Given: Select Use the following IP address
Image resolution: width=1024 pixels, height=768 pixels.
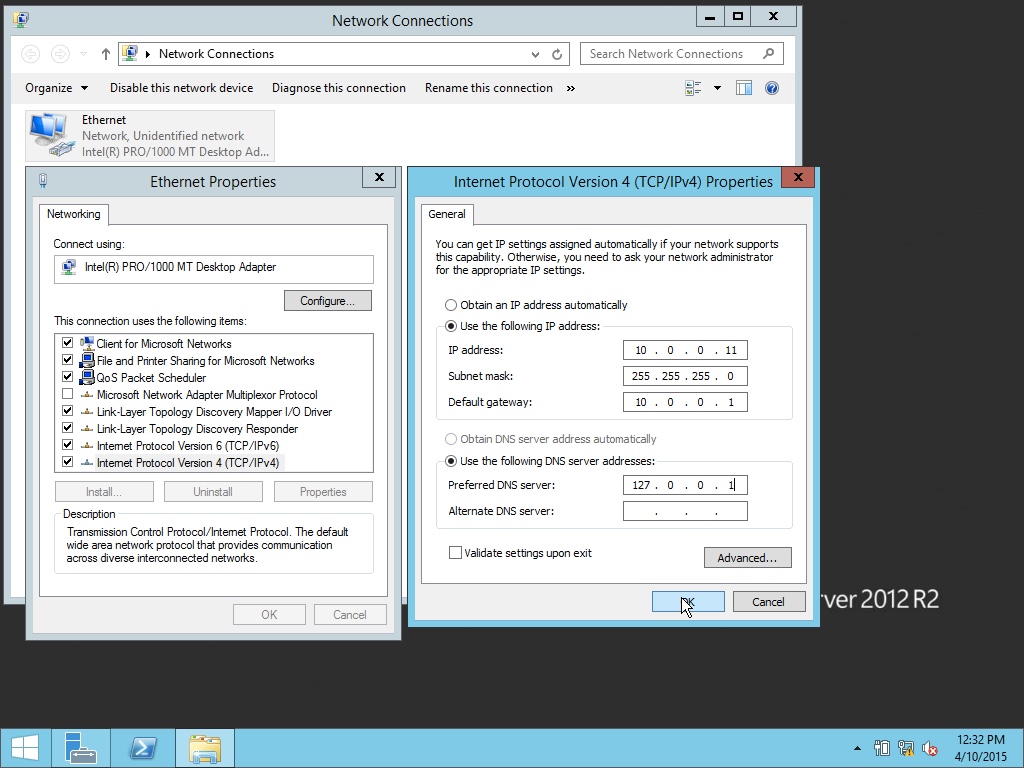Looking at the screenshot, I should (451, 326).
